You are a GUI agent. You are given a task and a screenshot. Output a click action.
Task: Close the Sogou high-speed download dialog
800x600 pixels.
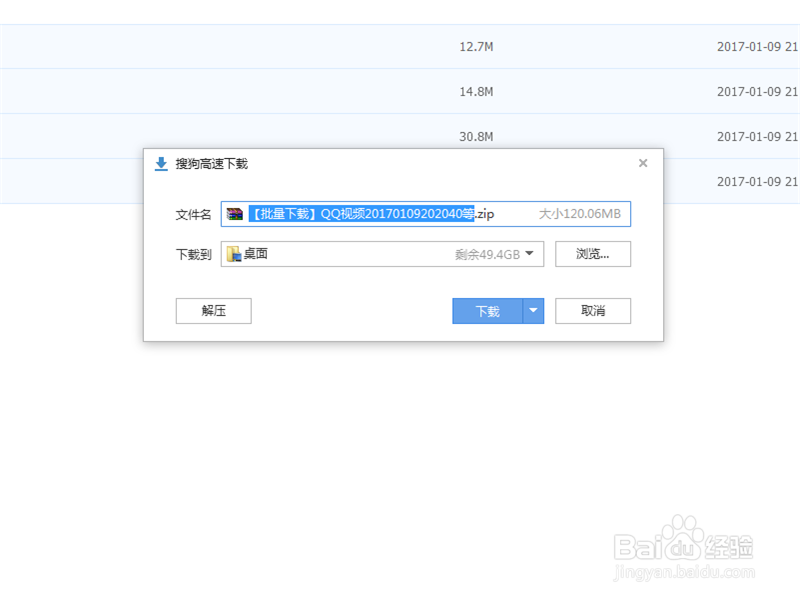pyautogui.click(x=643, y=163)
